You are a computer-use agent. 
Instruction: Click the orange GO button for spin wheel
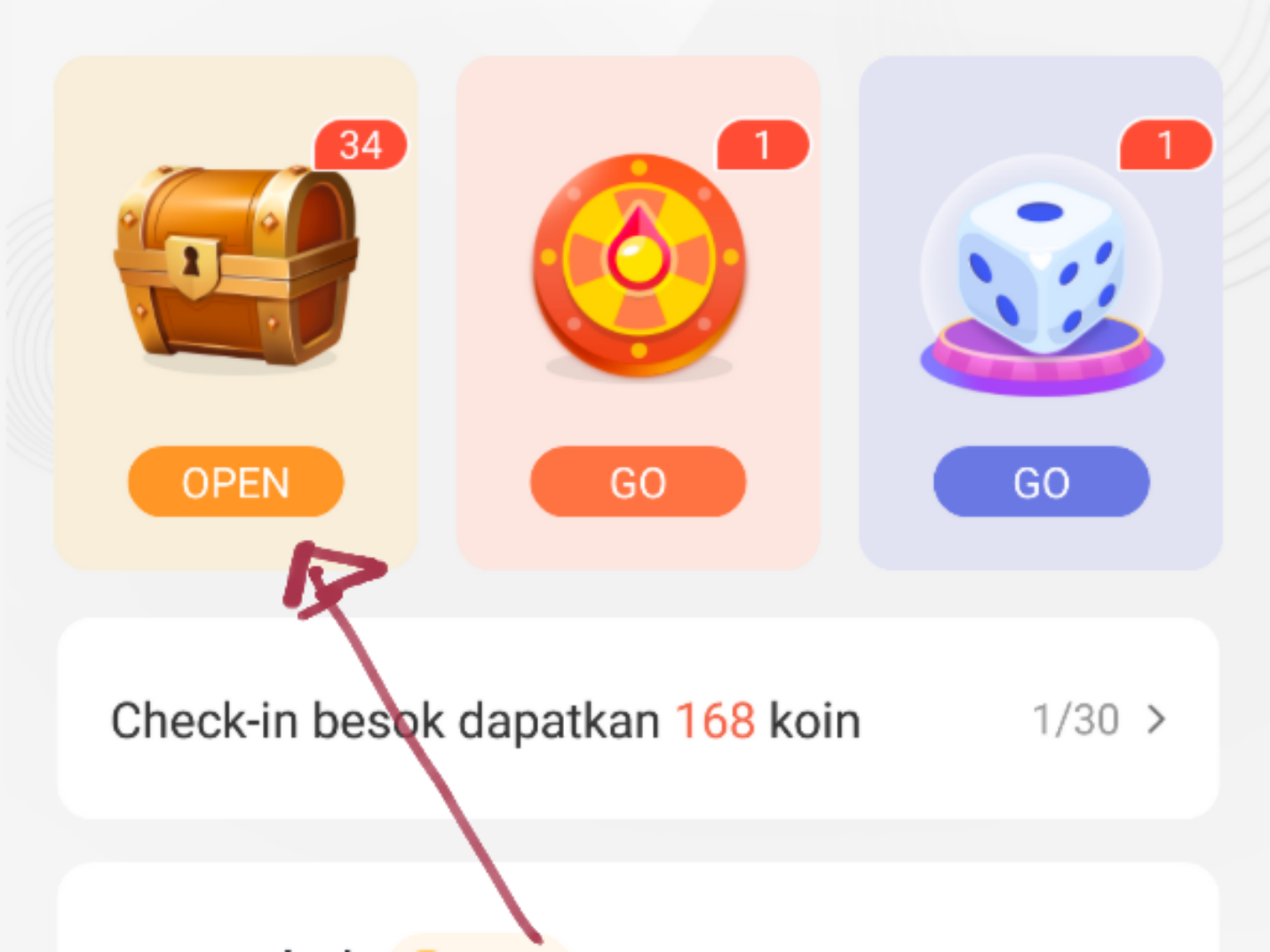click(639, 482)
